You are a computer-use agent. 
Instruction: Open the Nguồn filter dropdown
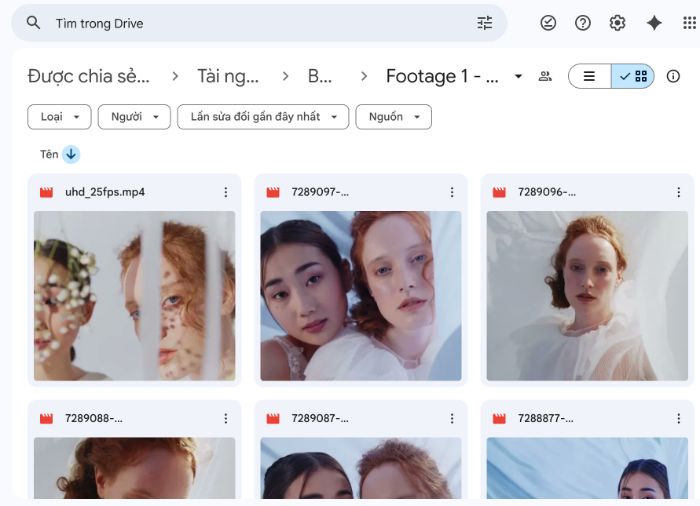(x=394, y=117)
